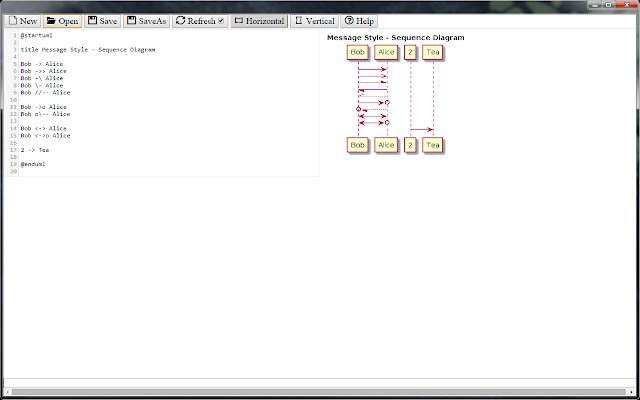Image resolution: width=640 pixels, height=400 pixels.
Task: Click the 'Bob -\ Alice' code line
Action: (x=42, y=78)
